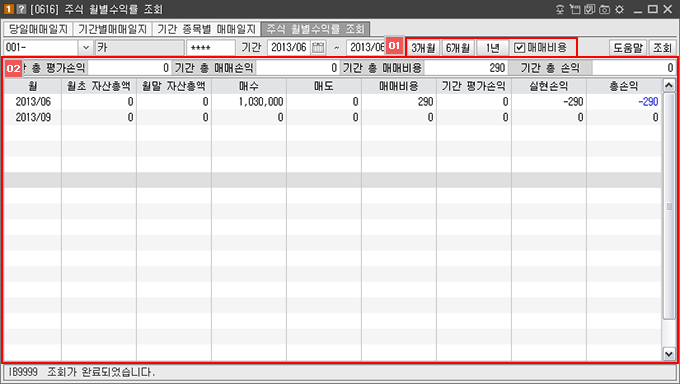Click the table scrollbar down arrow
The image size is (680, 384).
coord(669,354)
